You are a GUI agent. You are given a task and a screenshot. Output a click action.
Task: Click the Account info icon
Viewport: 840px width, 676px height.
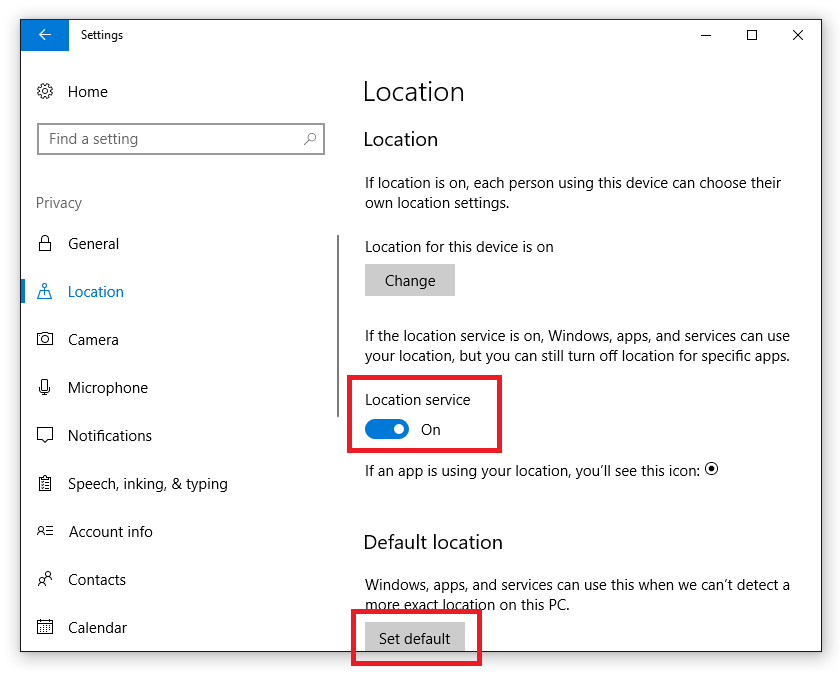[45, 531]
